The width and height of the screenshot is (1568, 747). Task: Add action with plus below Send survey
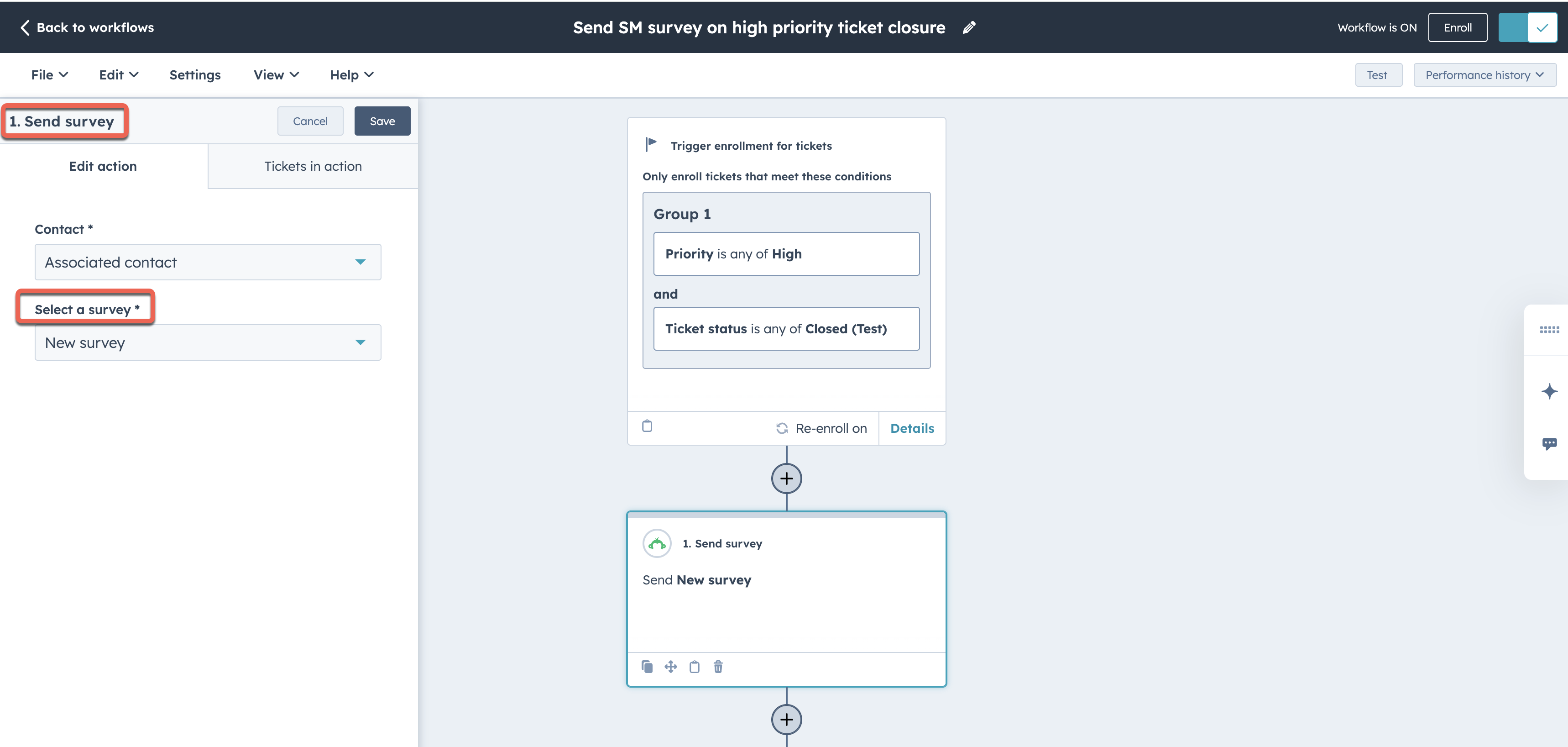[x=786, y=720]
